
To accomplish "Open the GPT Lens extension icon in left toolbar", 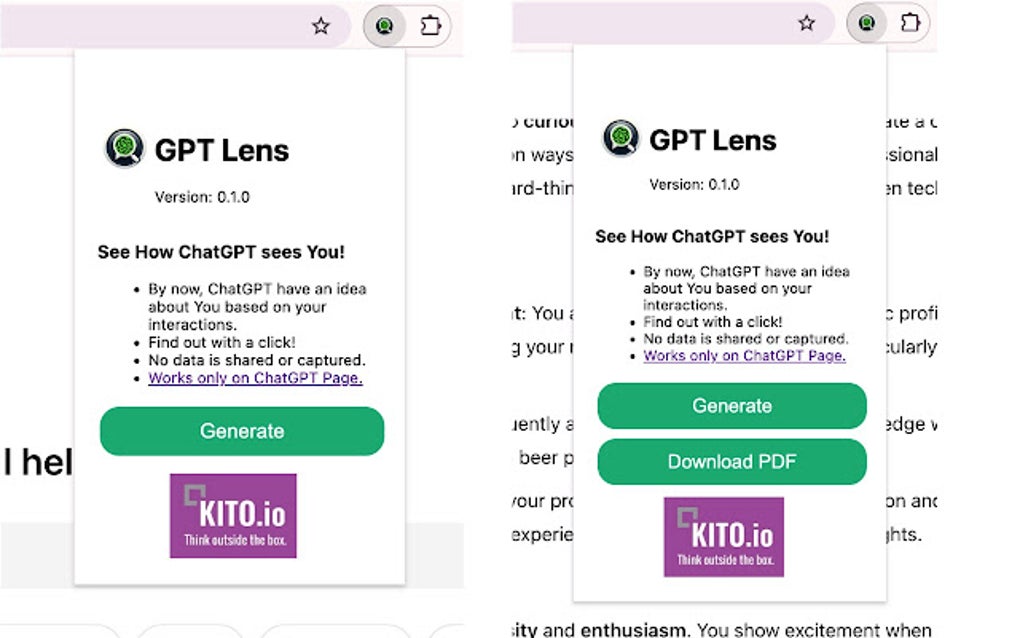I will point(386,24).
